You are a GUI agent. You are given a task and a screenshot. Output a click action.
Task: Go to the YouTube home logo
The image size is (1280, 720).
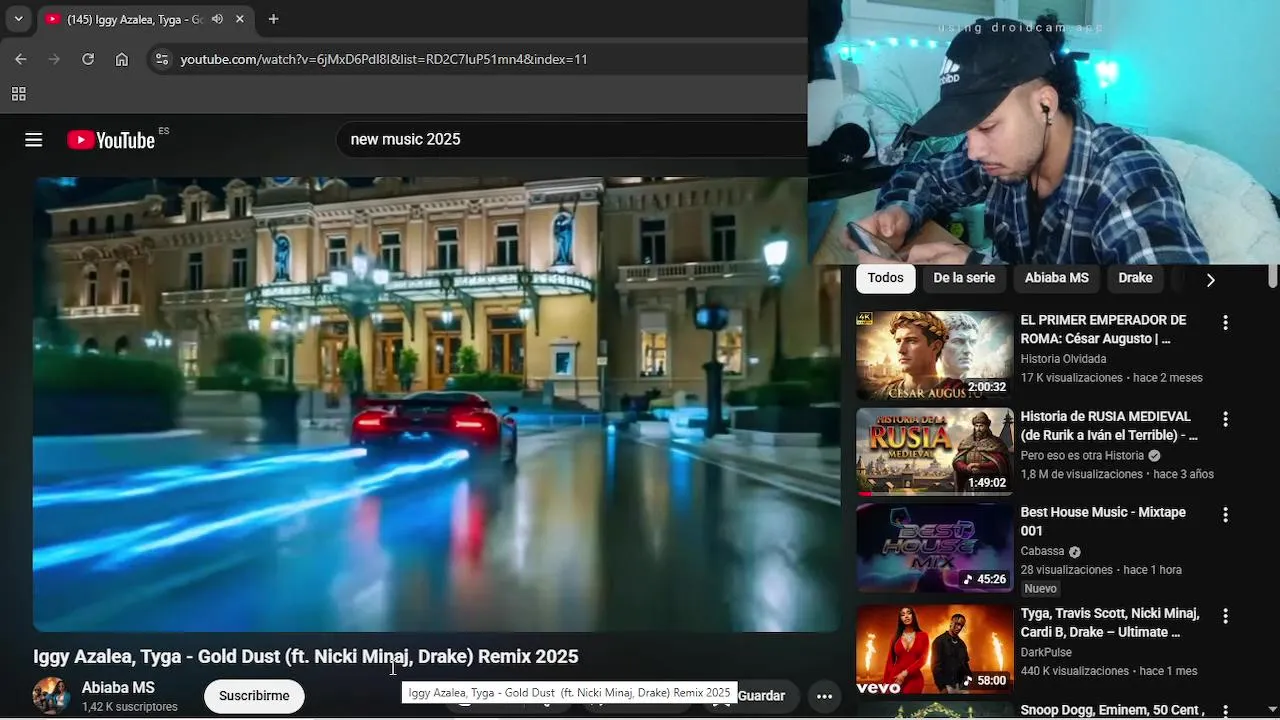pyautogui.click(x=111, y=140)
